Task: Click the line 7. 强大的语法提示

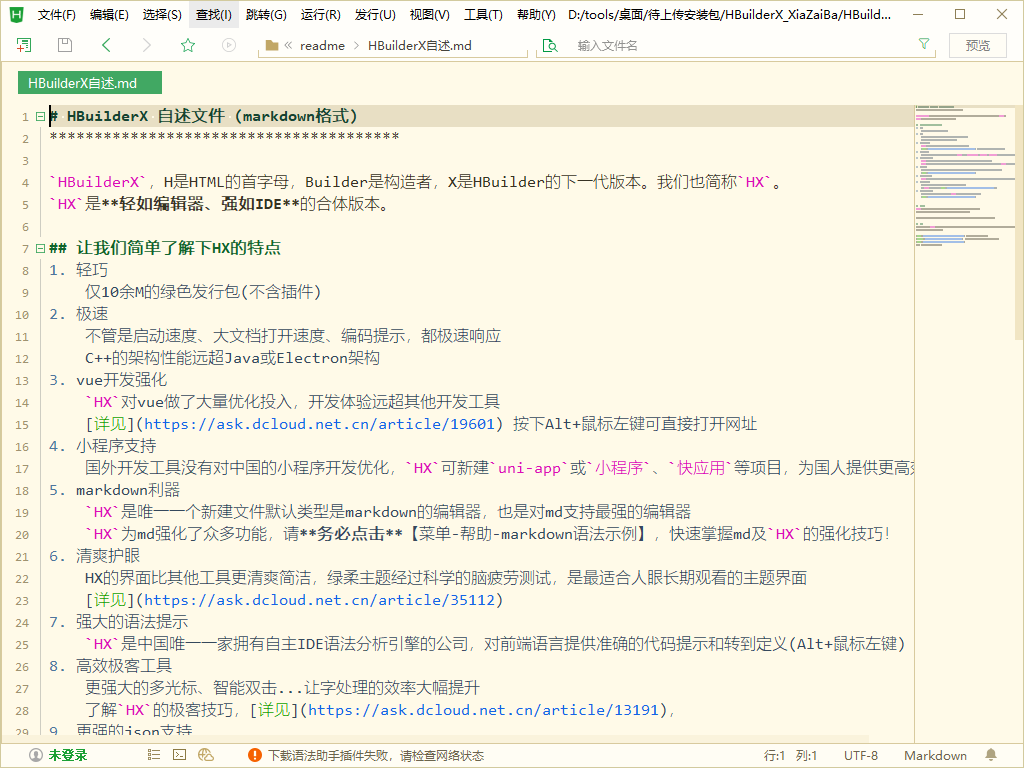Action: coord(118,622)
